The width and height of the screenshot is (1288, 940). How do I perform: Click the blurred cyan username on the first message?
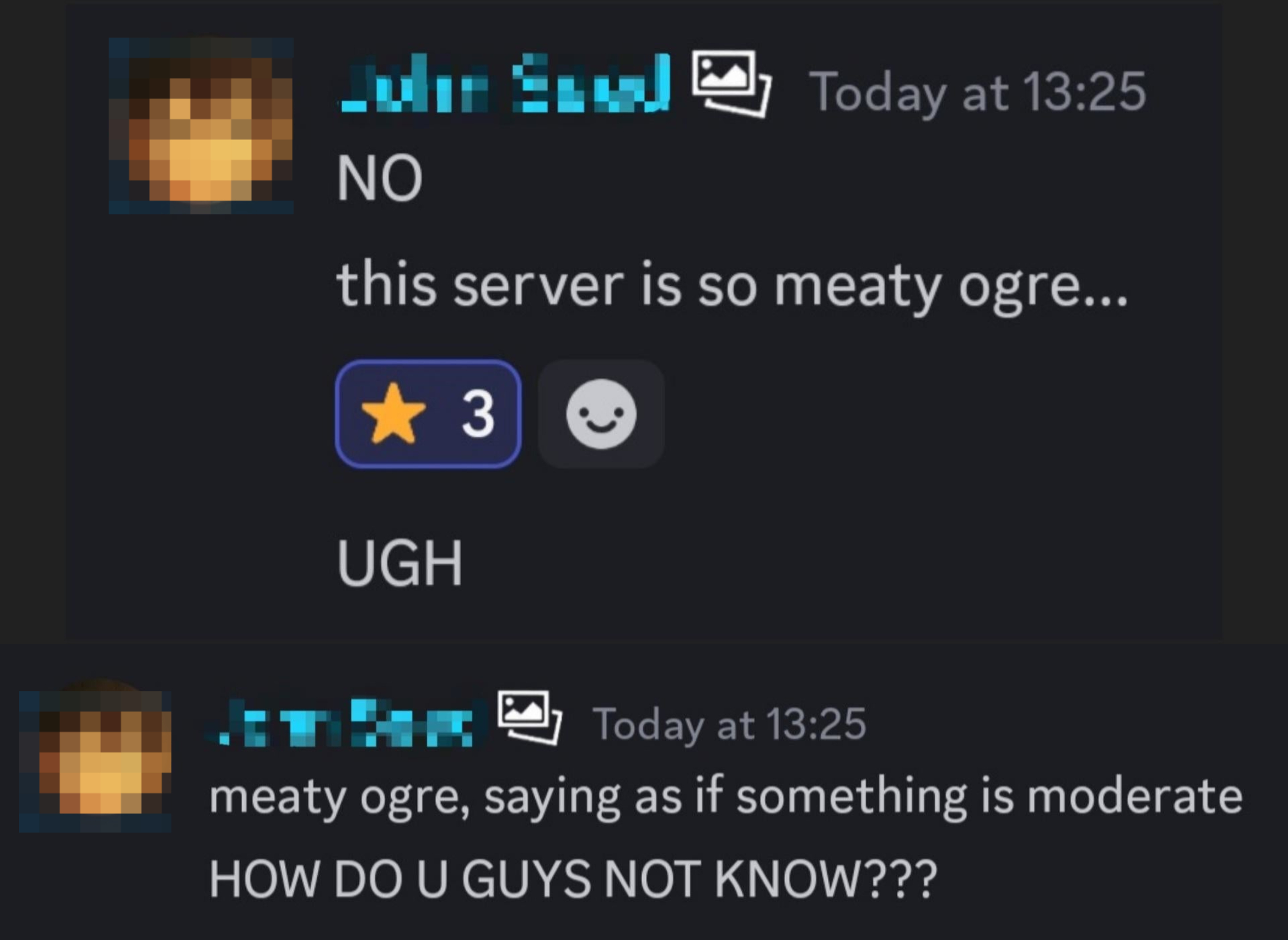pyautogui.click(x=504, y=84)
